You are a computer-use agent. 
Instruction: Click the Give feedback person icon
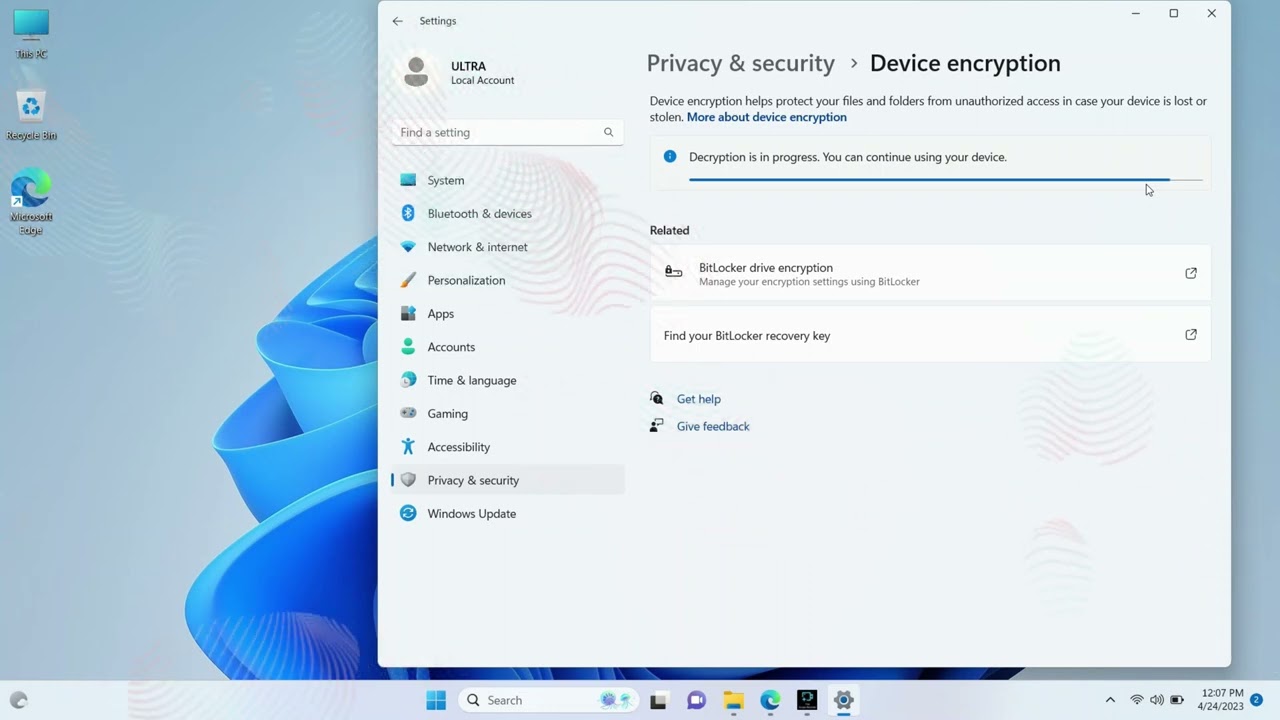pos(656,426)
